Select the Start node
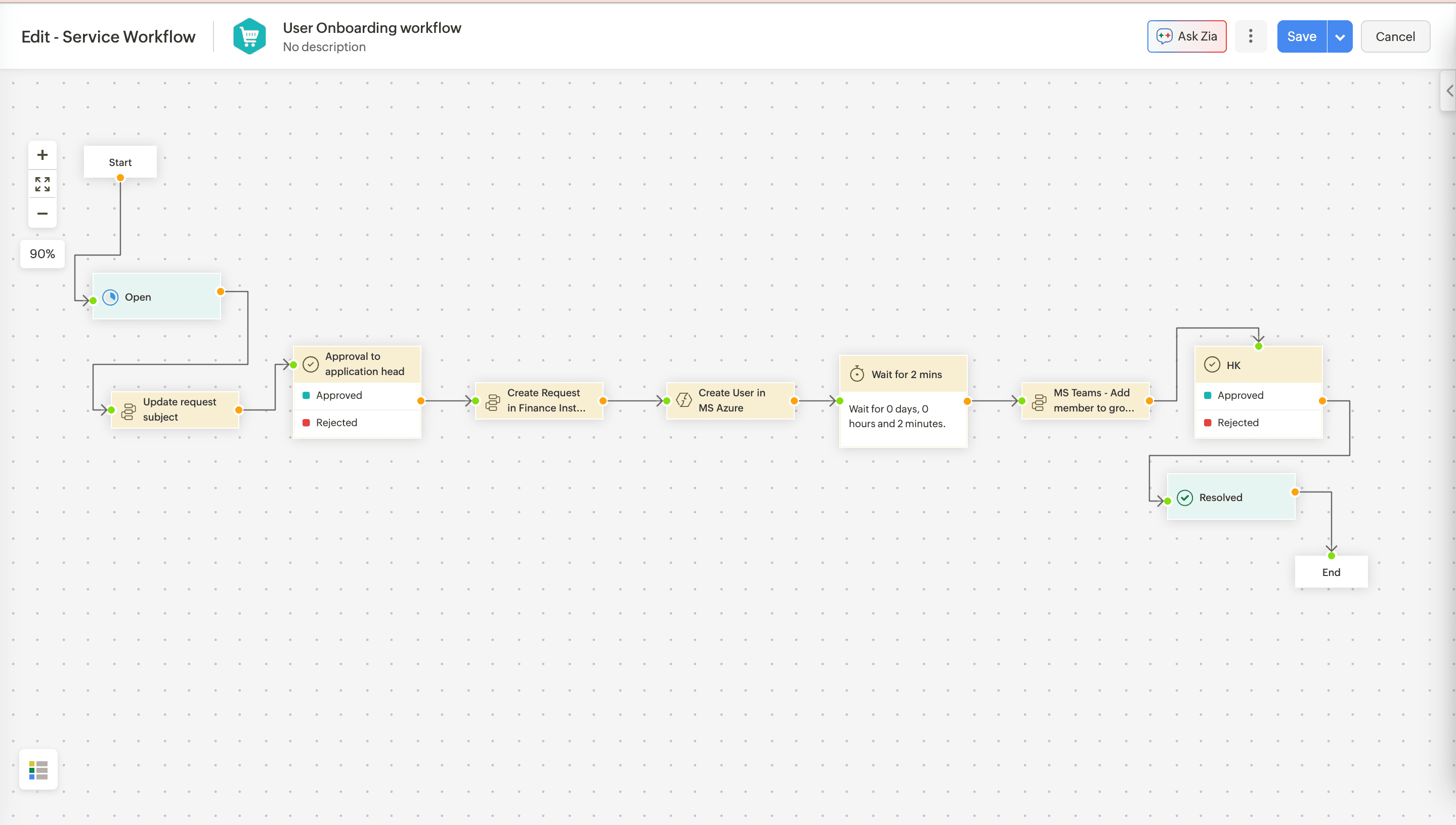This screenshot has width=1456, height=825. [x=120, y=162]
